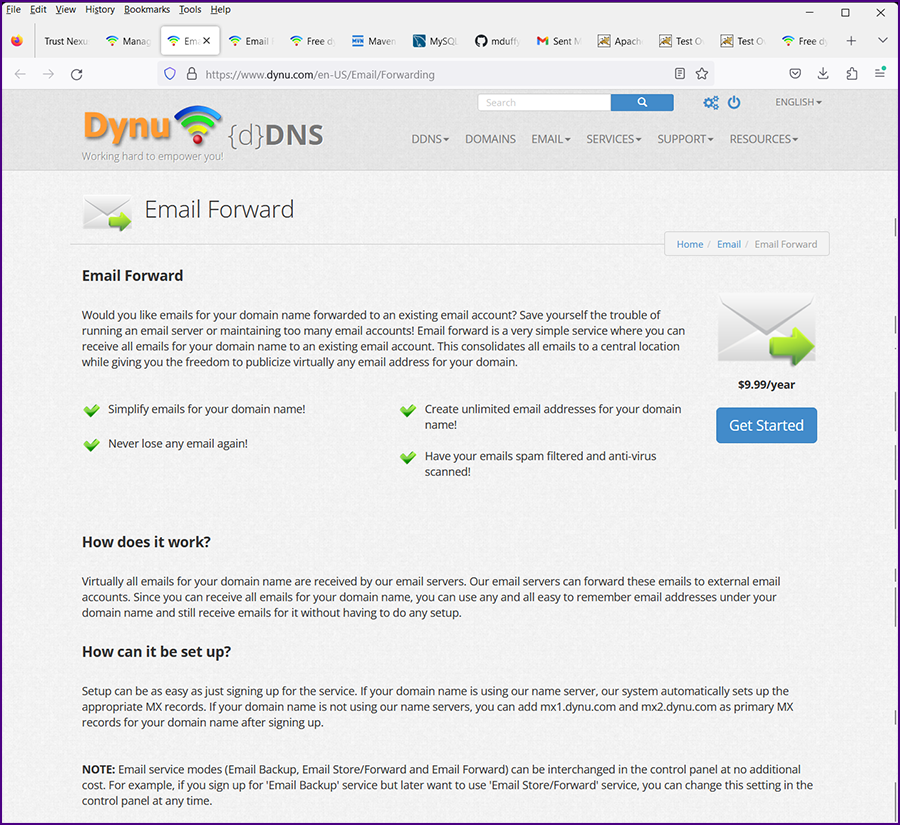900x825 pixels.
Task: Click the Get Started button
Action: coord(766,425)
